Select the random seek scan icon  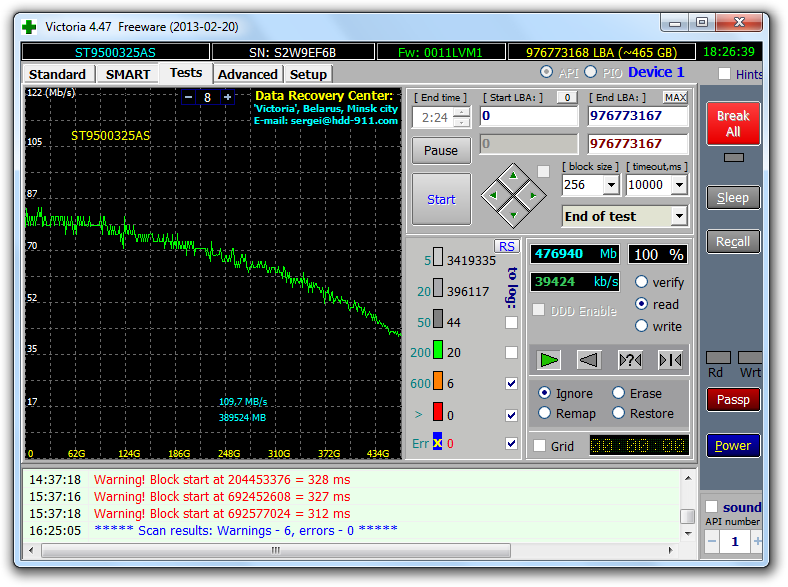(630, 360)
